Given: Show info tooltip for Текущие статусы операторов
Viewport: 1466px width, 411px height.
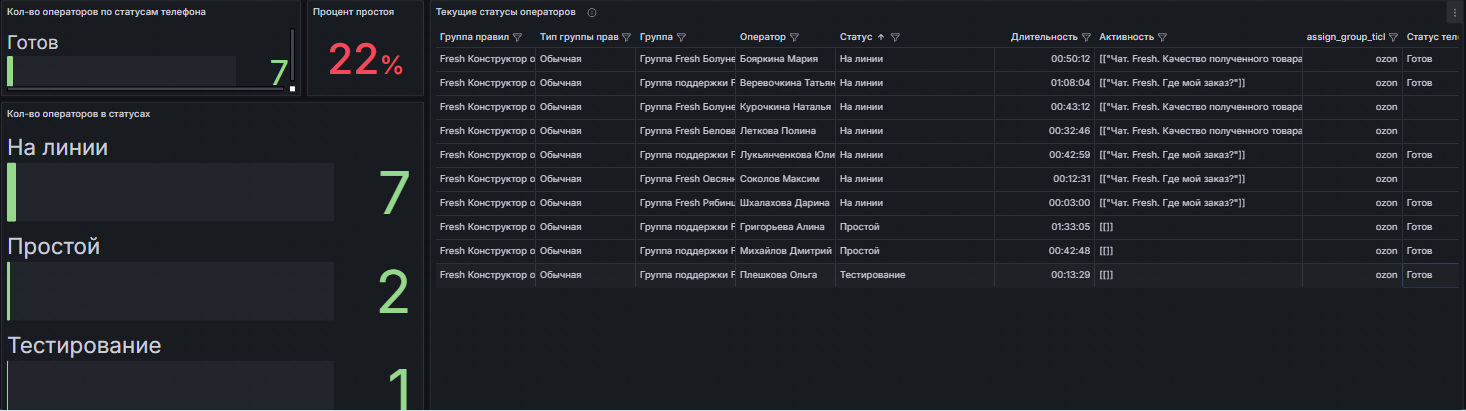Looking at the screenshot, I should pos(592,12).
